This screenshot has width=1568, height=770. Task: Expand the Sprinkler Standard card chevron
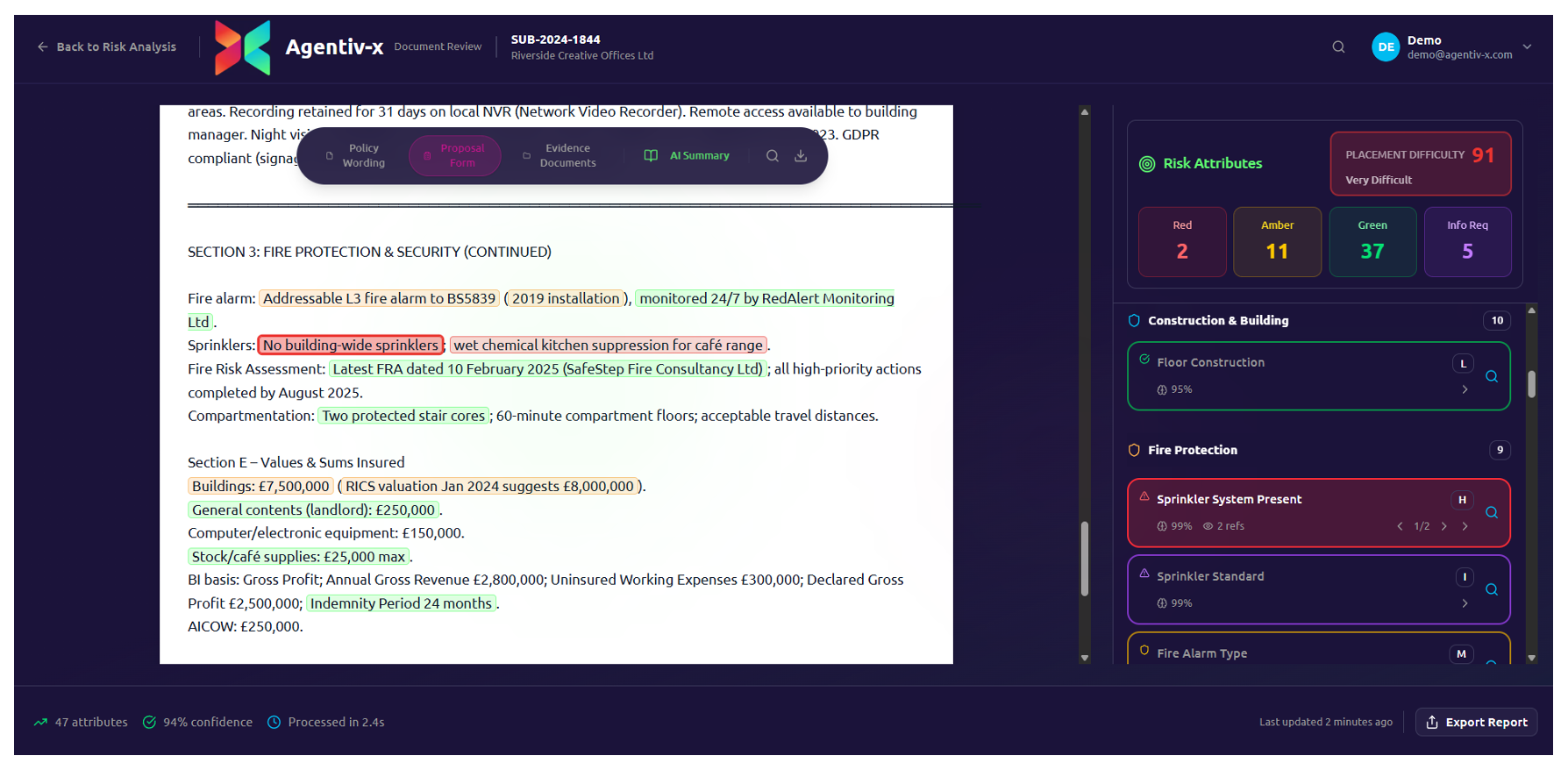coord(1465,603)
